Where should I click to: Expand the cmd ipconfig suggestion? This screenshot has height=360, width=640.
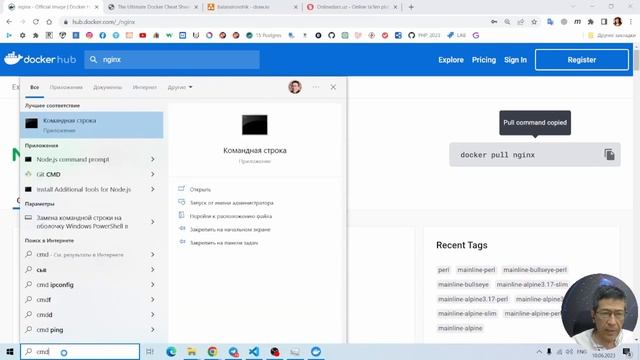tap(152, 284)
